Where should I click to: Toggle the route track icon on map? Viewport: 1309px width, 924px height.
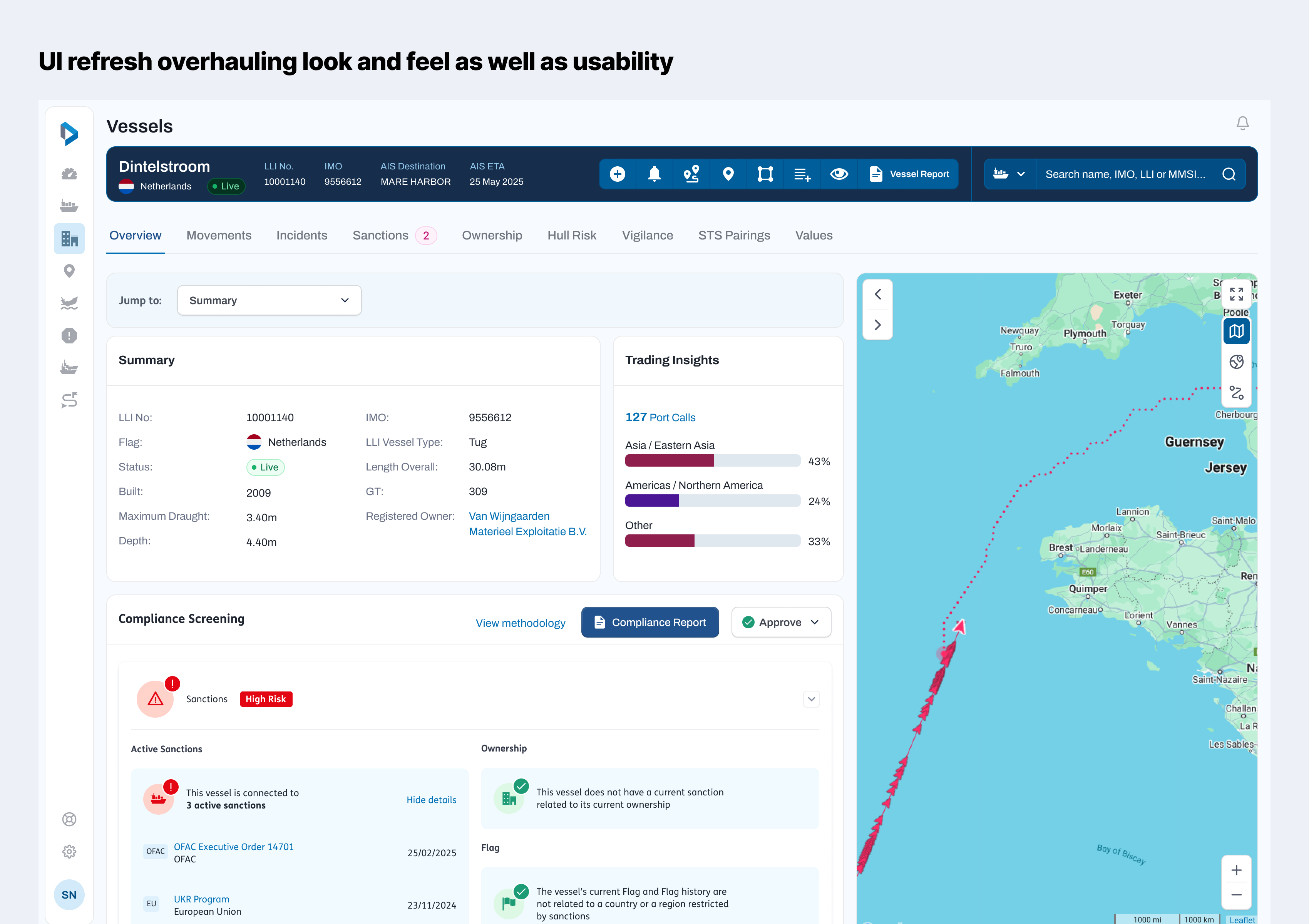1236,393
